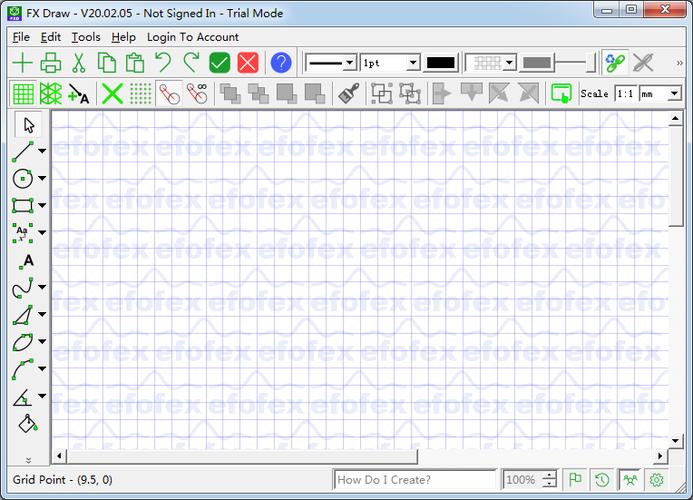Select the Aa equation text tool

pyautogui.click(x=23, y=233)
